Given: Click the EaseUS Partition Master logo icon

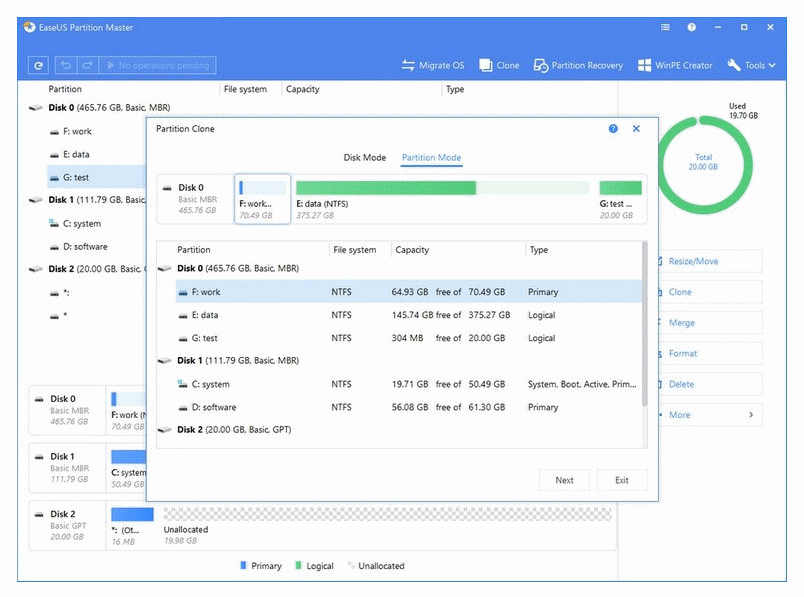Looking at the screenshot, I should (29, 27).
